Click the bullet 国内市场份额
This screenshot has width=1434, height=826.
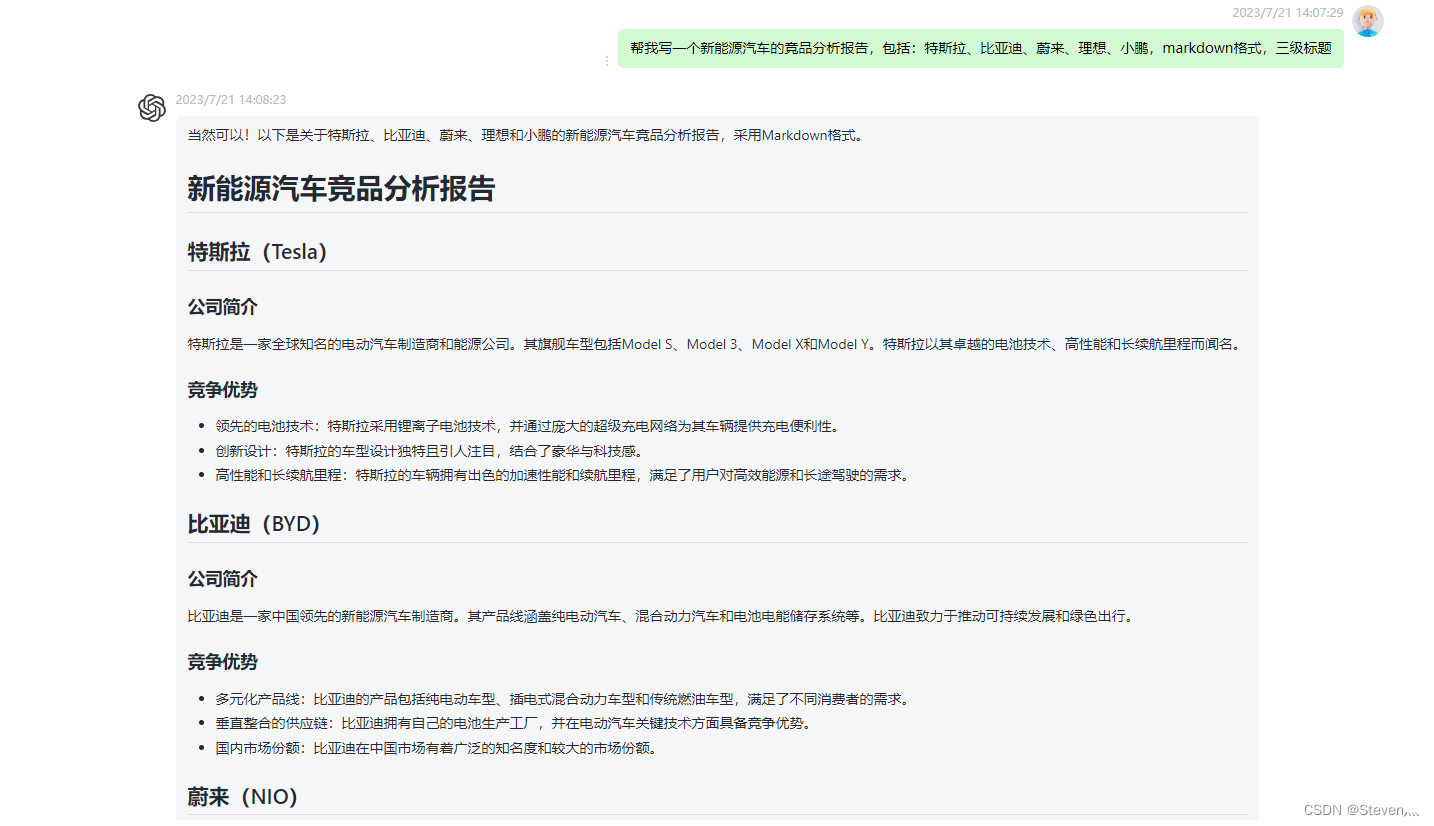pyautogui.click(x=438, y=748)
